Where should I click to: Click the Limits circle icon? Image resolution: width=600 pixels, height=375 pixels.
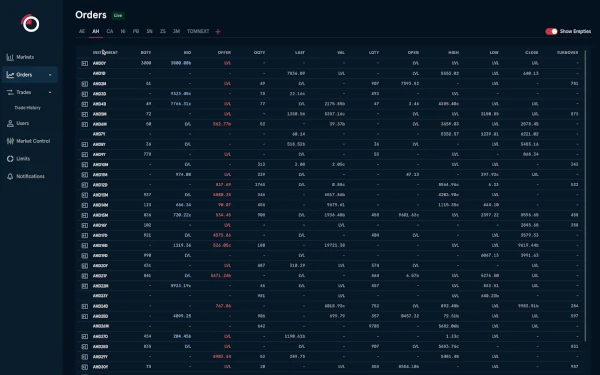coord(10,158)
